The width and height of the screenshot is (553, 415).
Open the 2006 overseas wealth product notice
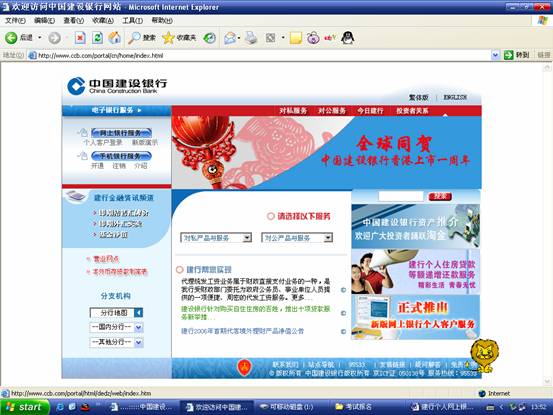pos(243,331)
